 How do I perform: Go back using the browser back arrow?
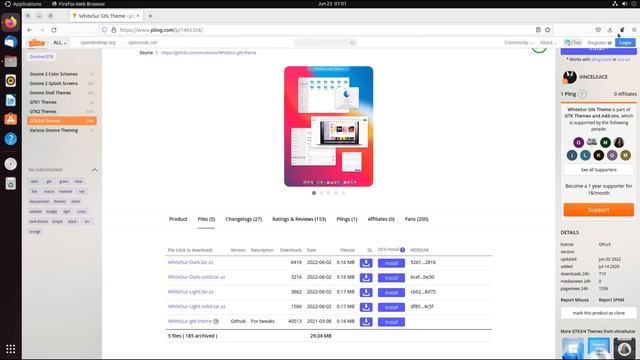(x=29, y=30)
